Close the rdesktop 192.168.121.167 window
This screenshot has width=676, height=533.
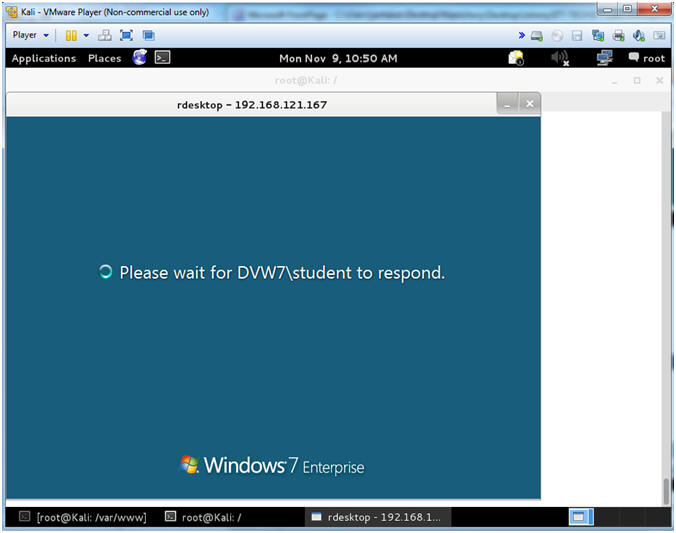(530, 104)
